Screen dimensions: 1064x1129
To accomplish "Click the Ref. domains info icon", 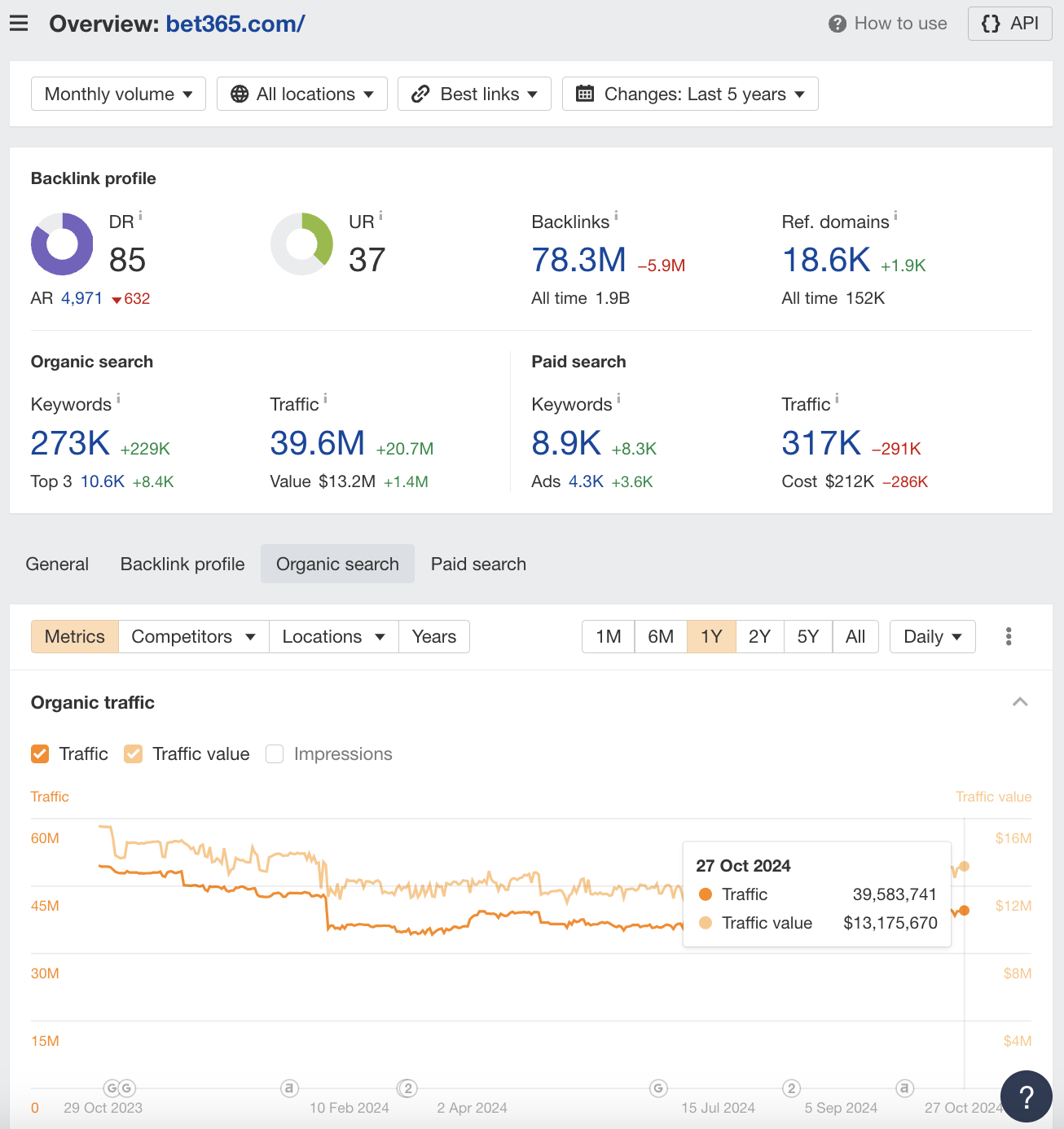I will 895,216.
